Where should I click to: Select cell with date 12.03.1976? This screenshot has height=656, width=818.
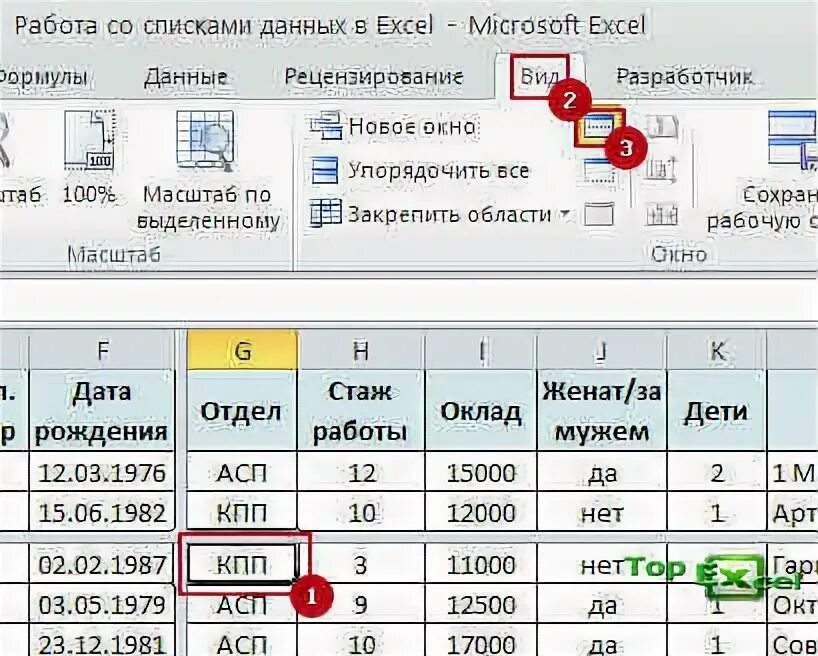(103, 472)
